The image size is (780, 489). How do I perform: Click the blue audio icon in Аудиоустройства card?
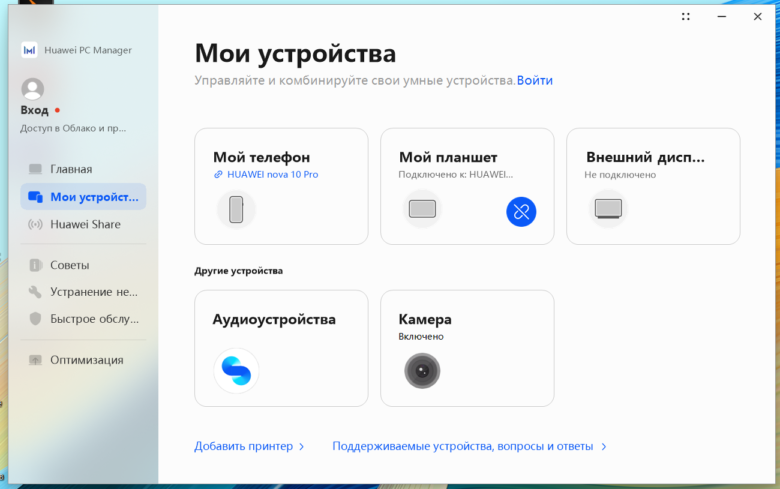236,371
